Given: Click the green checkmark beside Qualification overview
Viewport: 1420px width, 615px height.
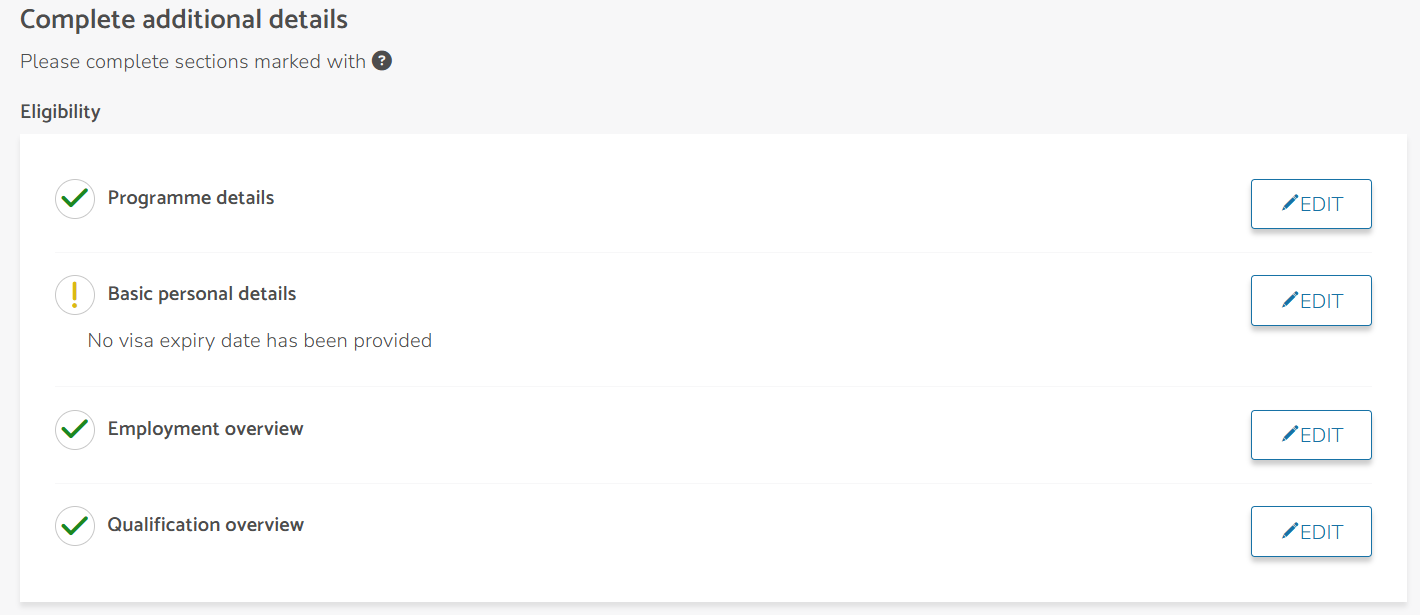Looking at the screenshot, I should (x=75, y=526).
